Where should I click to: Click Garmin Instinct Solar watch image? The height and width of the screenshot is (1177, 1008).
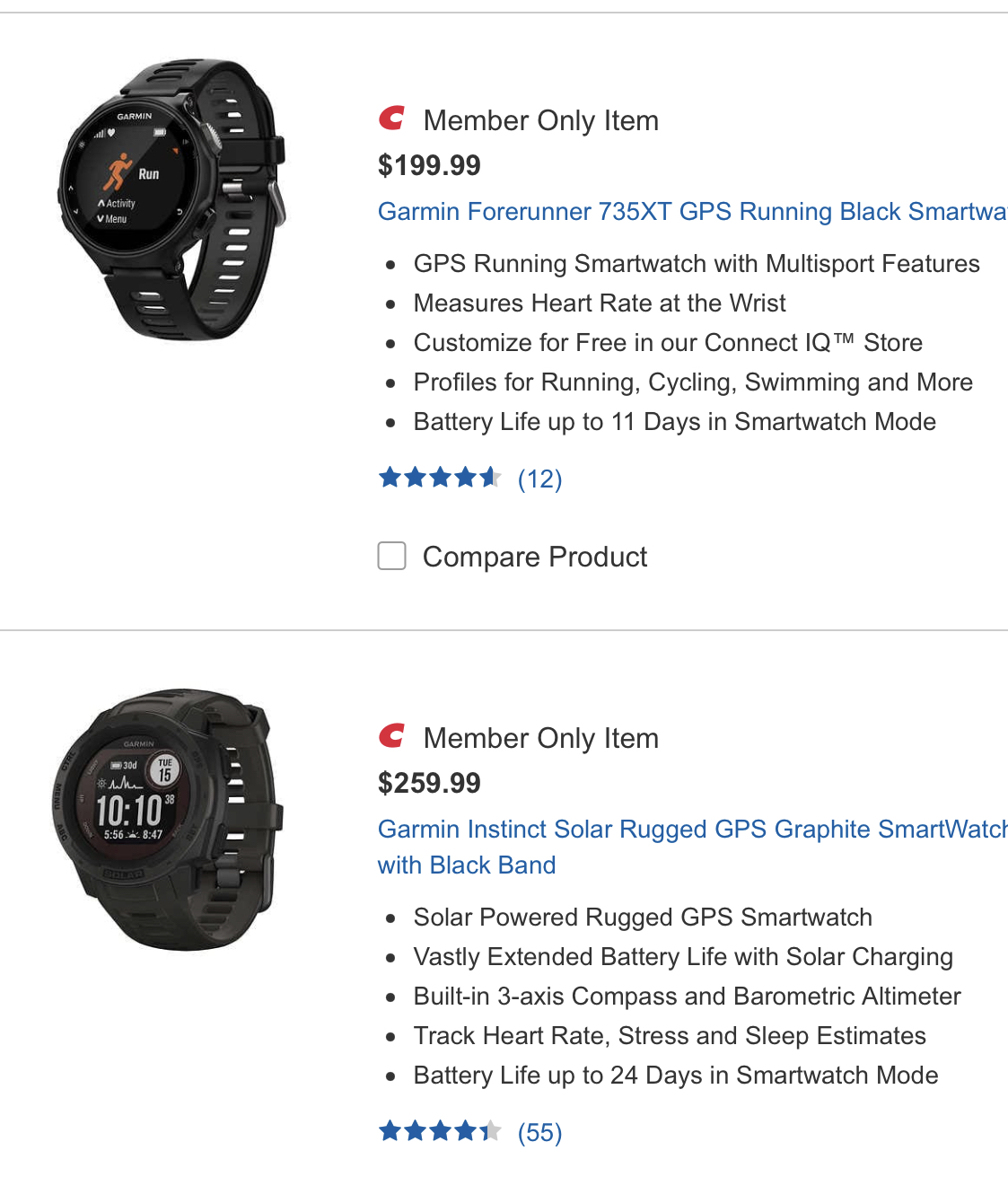pos(168,819)
